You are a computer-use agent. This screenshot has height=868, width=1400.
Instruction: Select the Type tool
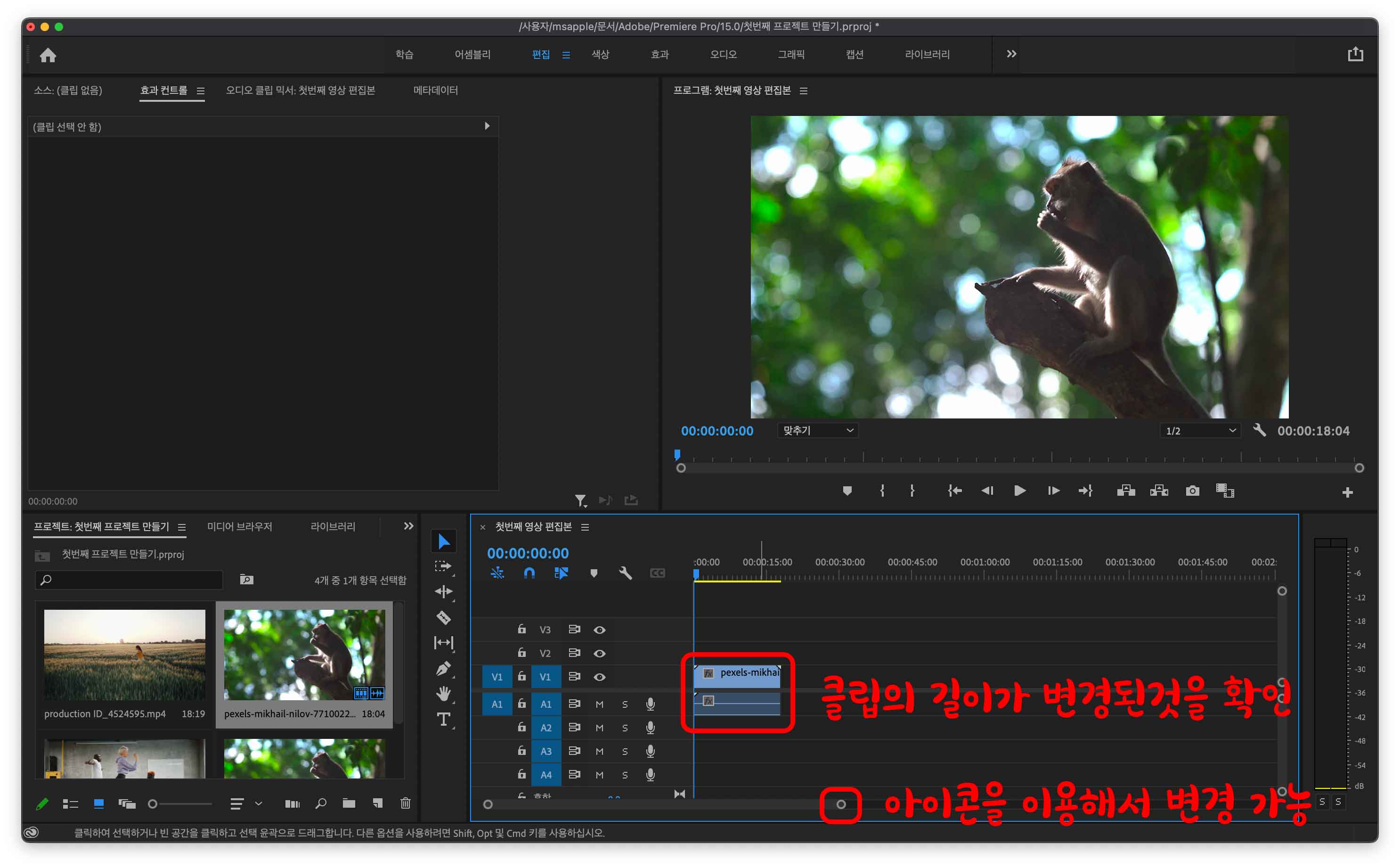443,719
